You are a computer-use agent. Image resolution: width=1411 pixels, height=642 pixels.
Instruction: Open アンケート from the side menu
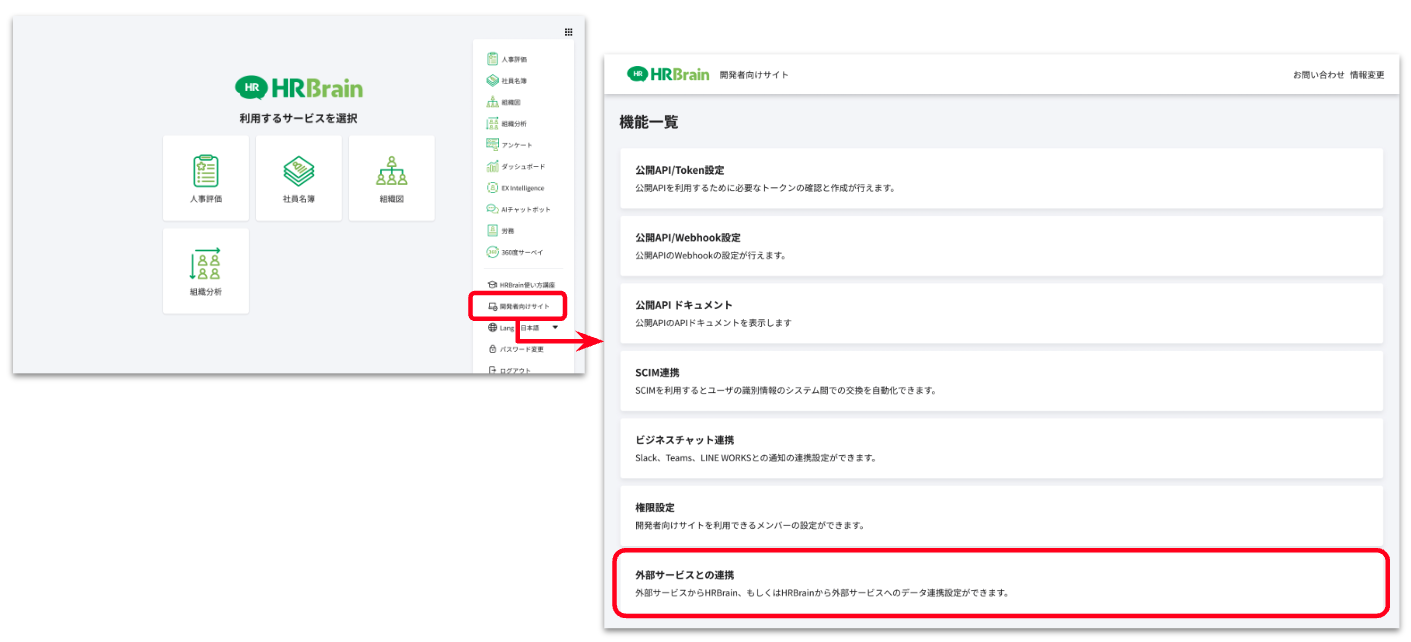[517, 145]
